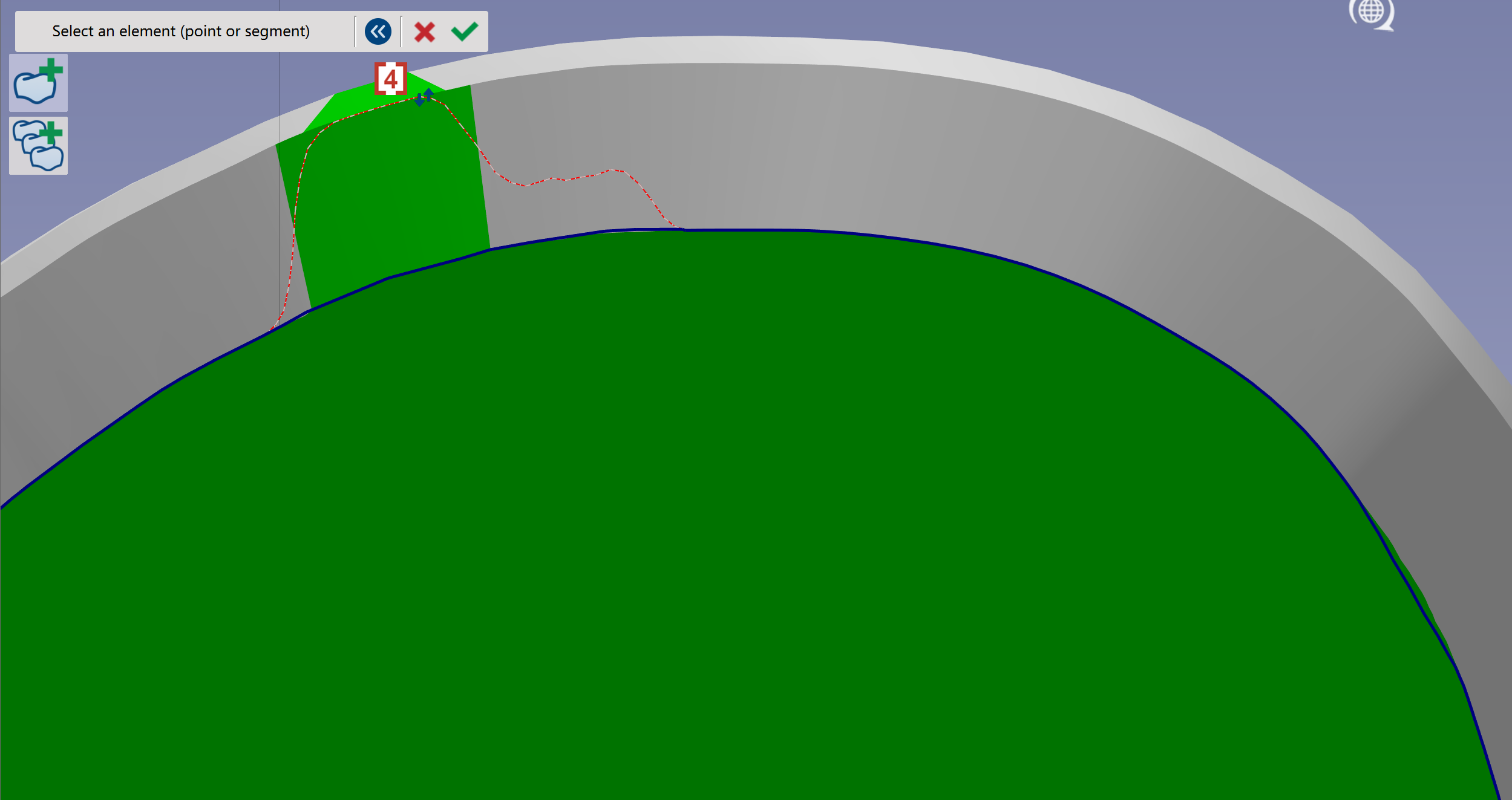Screen dimensions: 1512x800
Task: Click the blue up-down arrows handle on margin line
Action: tap(424, 97)
